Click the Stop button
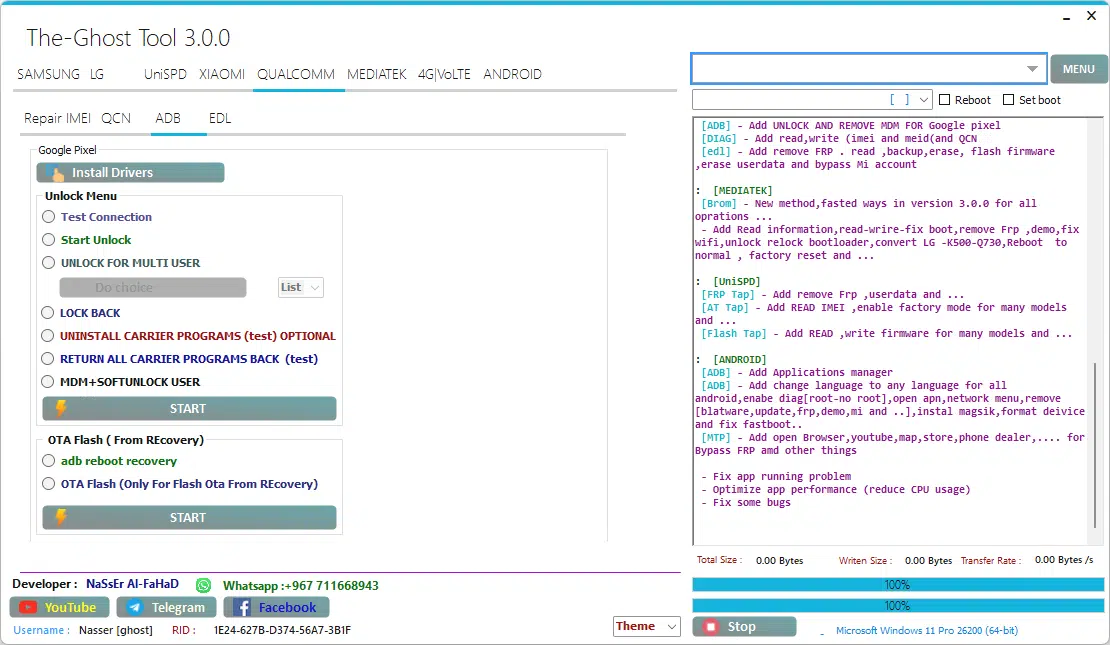This screenshot has height=645, width=1110. pyautogui.click(x=744, y=627)
